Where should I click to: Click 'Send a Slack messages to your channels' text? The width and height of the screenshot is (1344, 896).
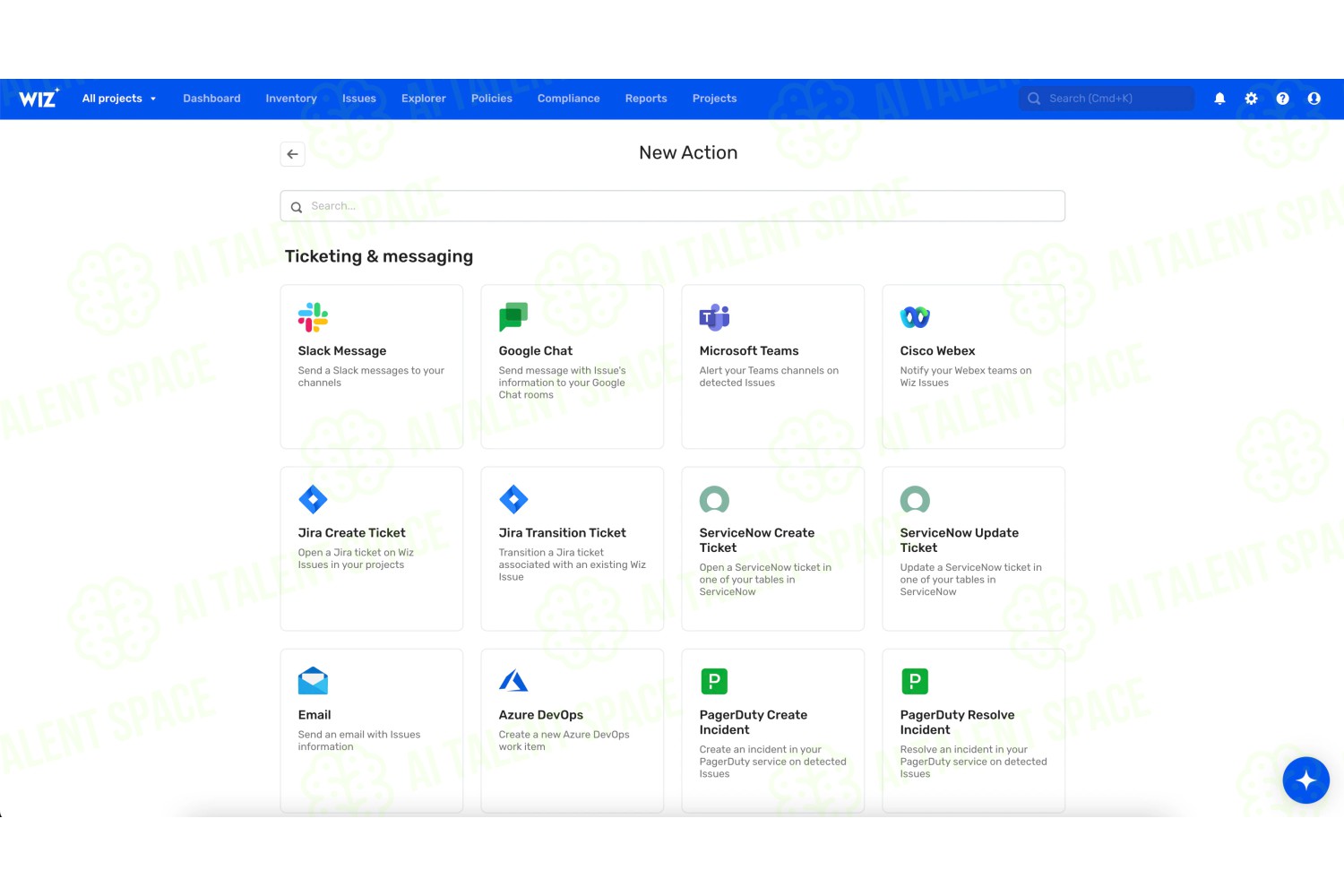tap(371, 376)
